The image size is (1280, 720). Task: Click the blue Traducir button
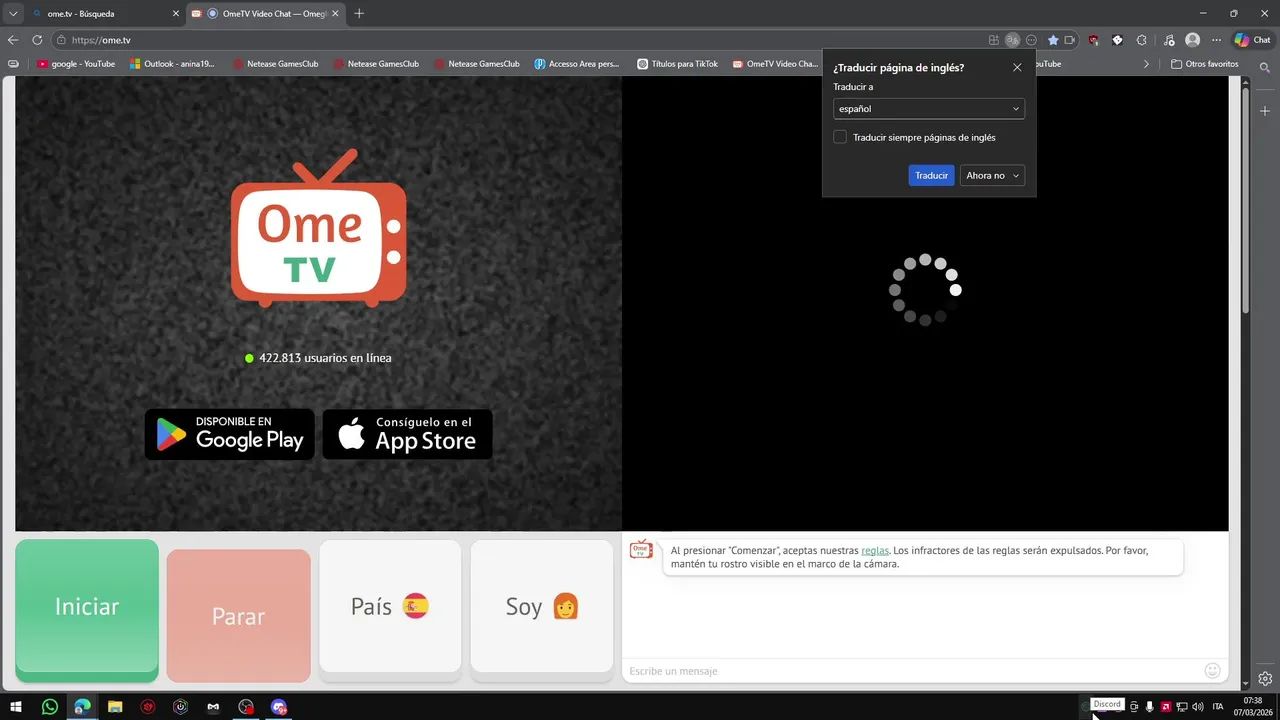tap(931, 175)
